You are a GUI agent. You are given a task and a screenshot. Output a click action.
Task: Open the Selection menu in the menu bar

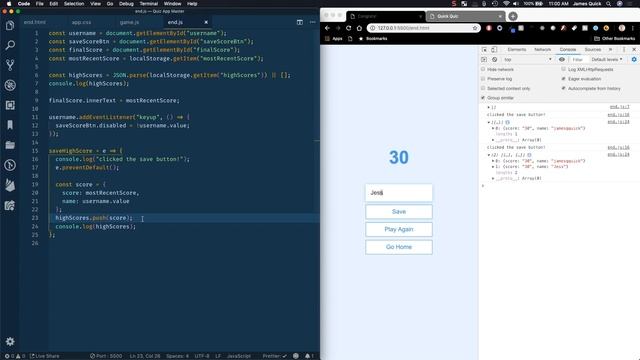point(74,4)
